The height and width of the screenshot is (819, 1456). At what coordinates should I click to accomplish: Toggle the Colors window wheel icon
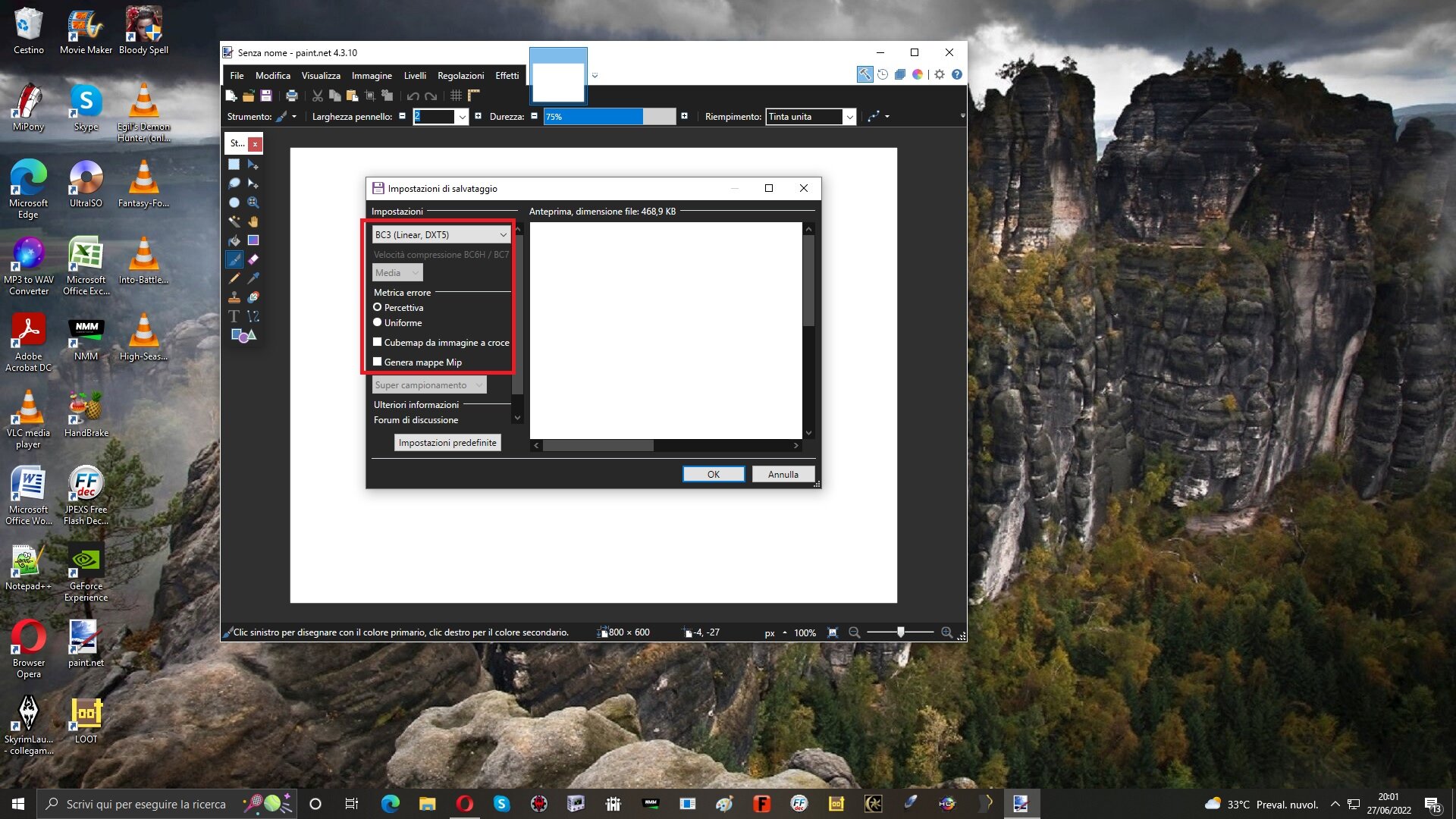[918, 74]
